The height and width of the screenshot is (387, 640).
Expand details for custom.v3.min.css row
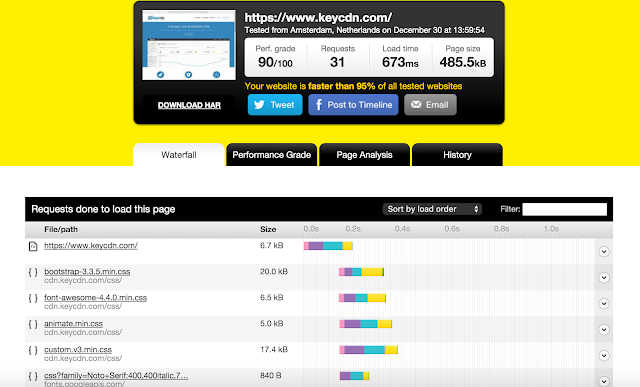[x=604, y=356]
